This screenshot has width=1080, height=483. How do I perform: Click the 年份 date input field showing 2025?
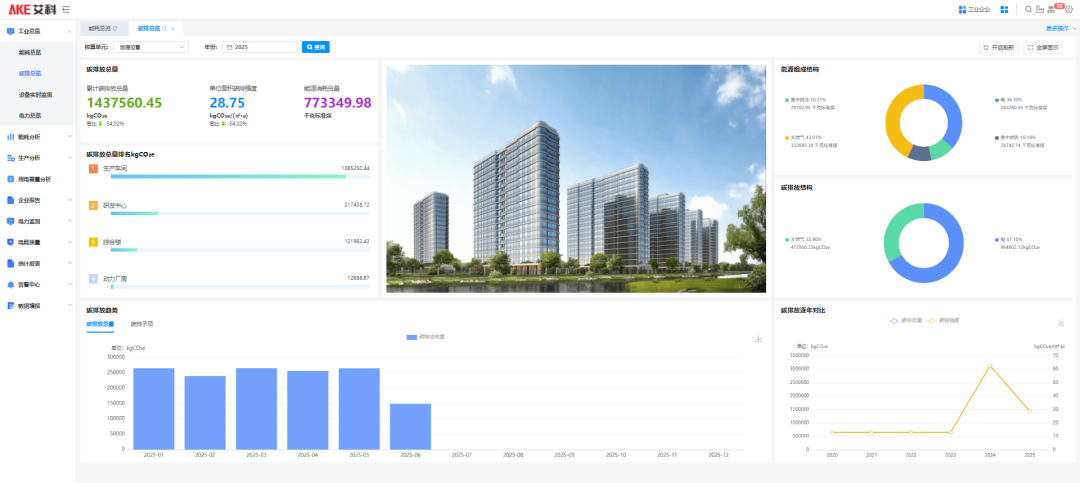260,47
